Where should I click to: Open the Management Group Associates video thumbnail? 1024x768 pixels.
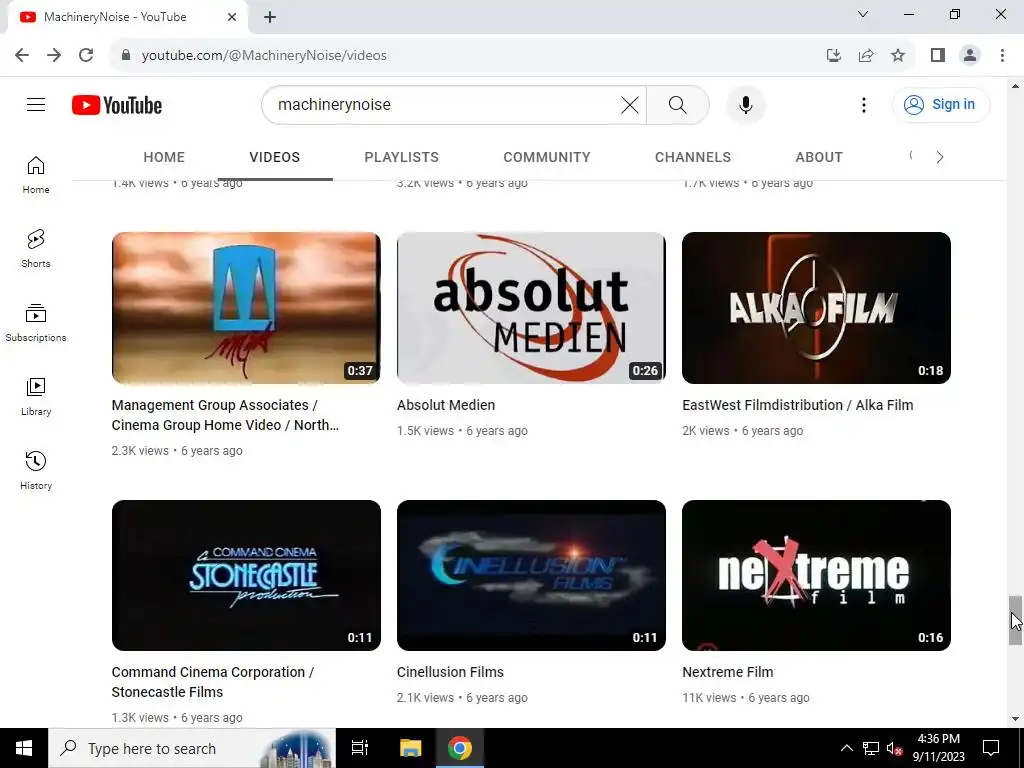246,308
